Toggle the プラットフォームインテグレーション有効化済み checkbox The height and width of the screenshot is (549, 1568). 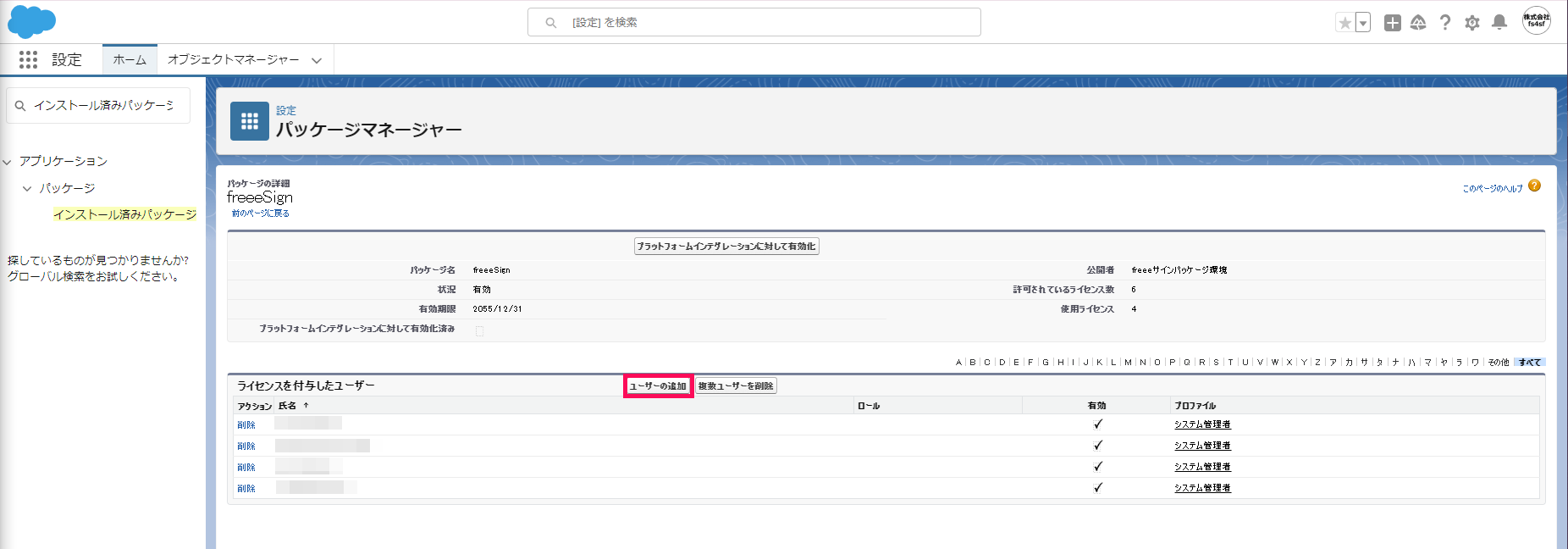point(479,331)
